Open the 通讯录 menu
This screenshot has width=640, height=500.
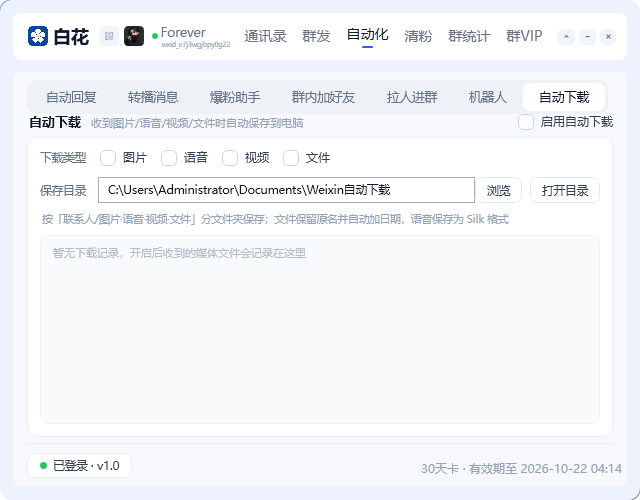point(265,36)
